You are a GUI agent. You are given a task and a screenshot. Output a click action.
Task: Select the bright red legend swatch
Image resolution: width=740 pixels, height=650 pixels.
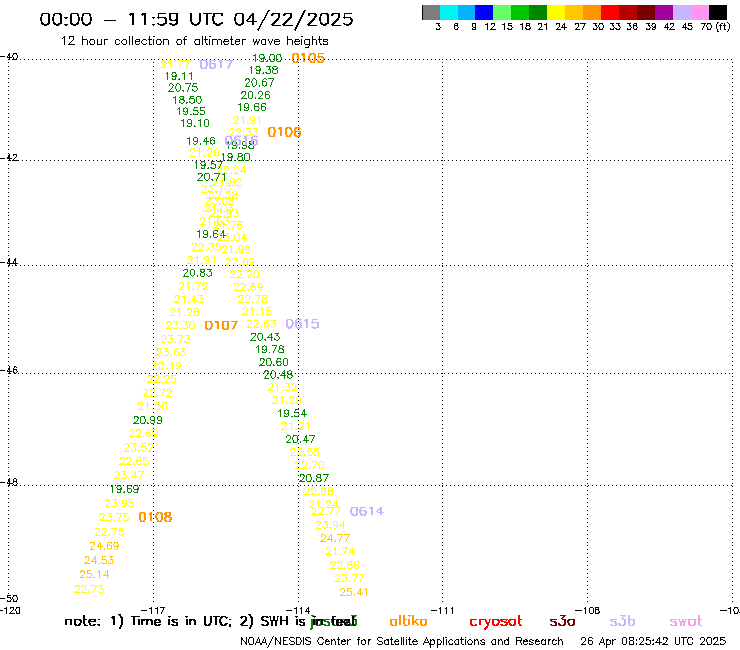[x=610, y=12]
